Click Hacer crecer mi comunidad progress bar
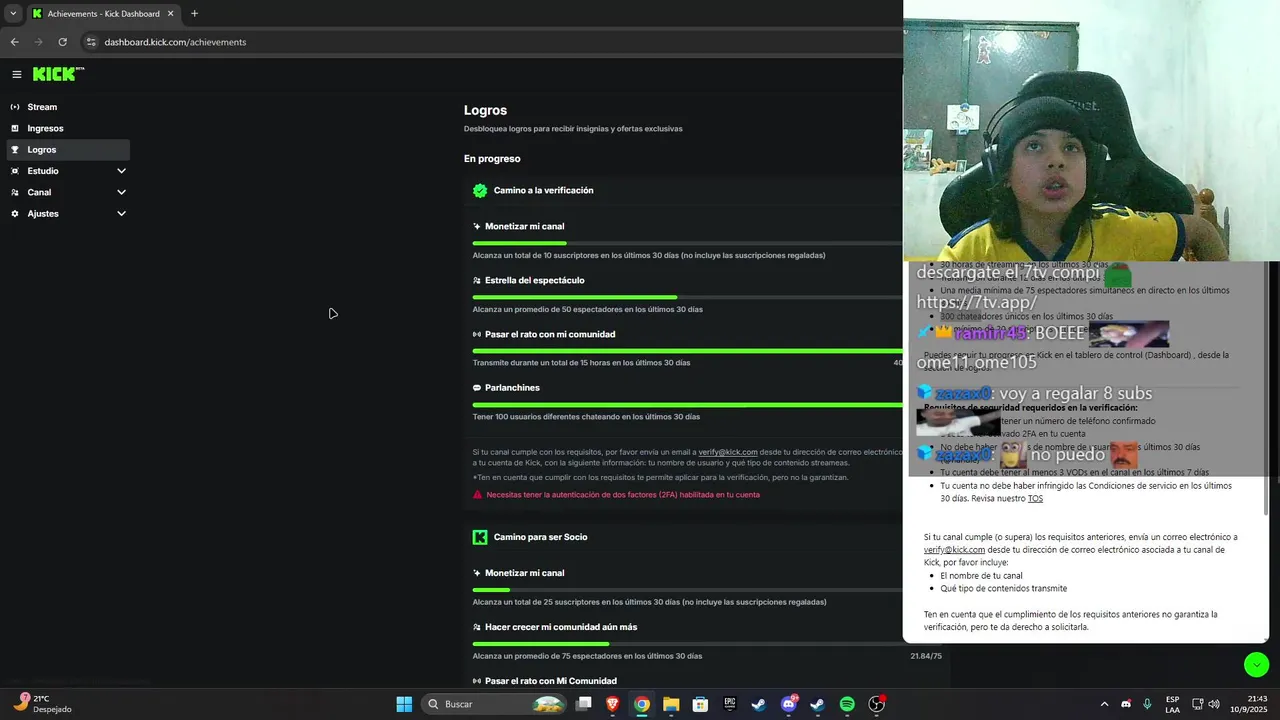Image resolution: width=1280 pixels, height=720 pixels. 688,644
